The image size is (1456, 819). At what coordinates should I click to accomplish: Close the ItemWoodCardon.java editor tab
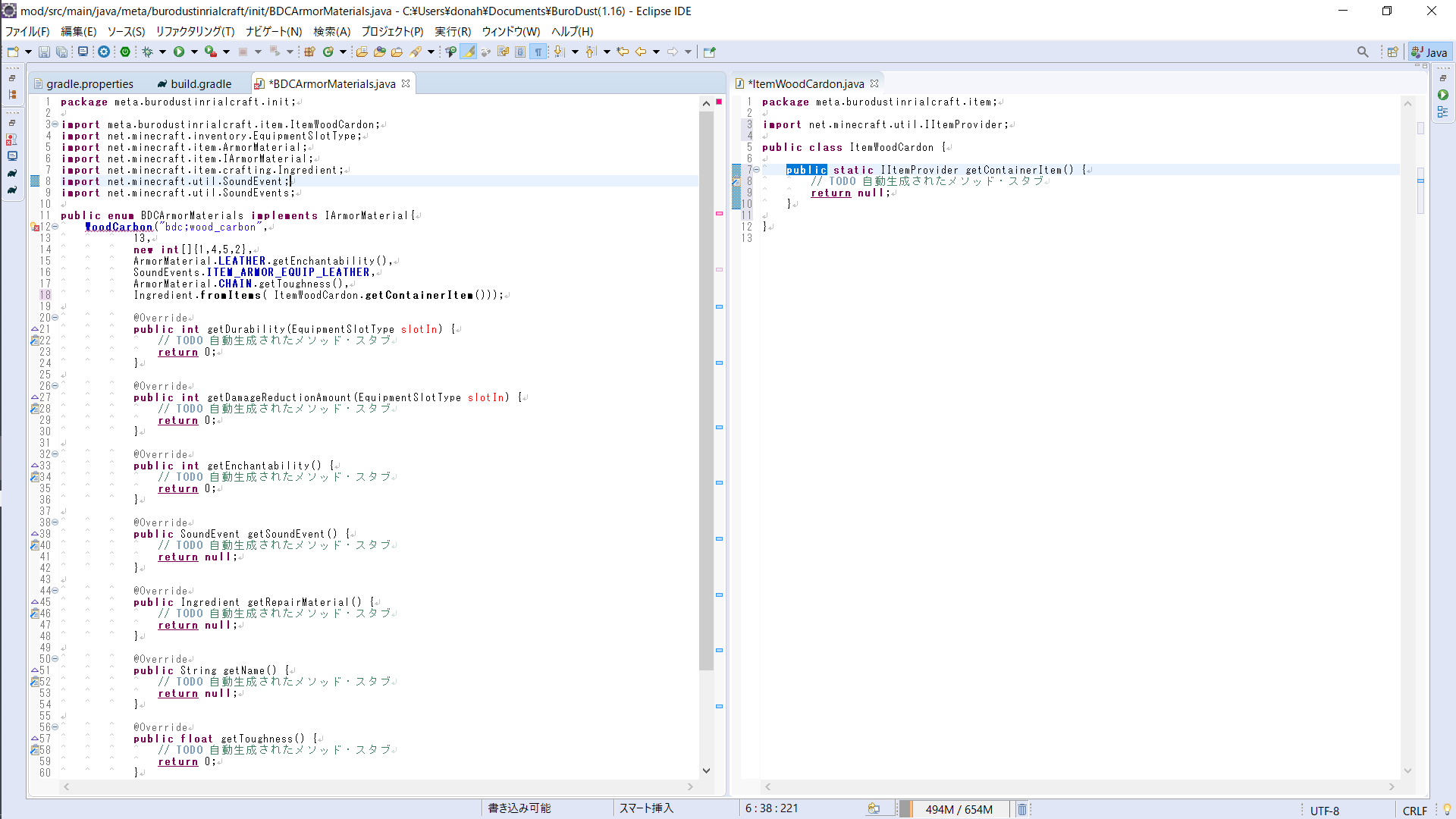click(874, 83)
